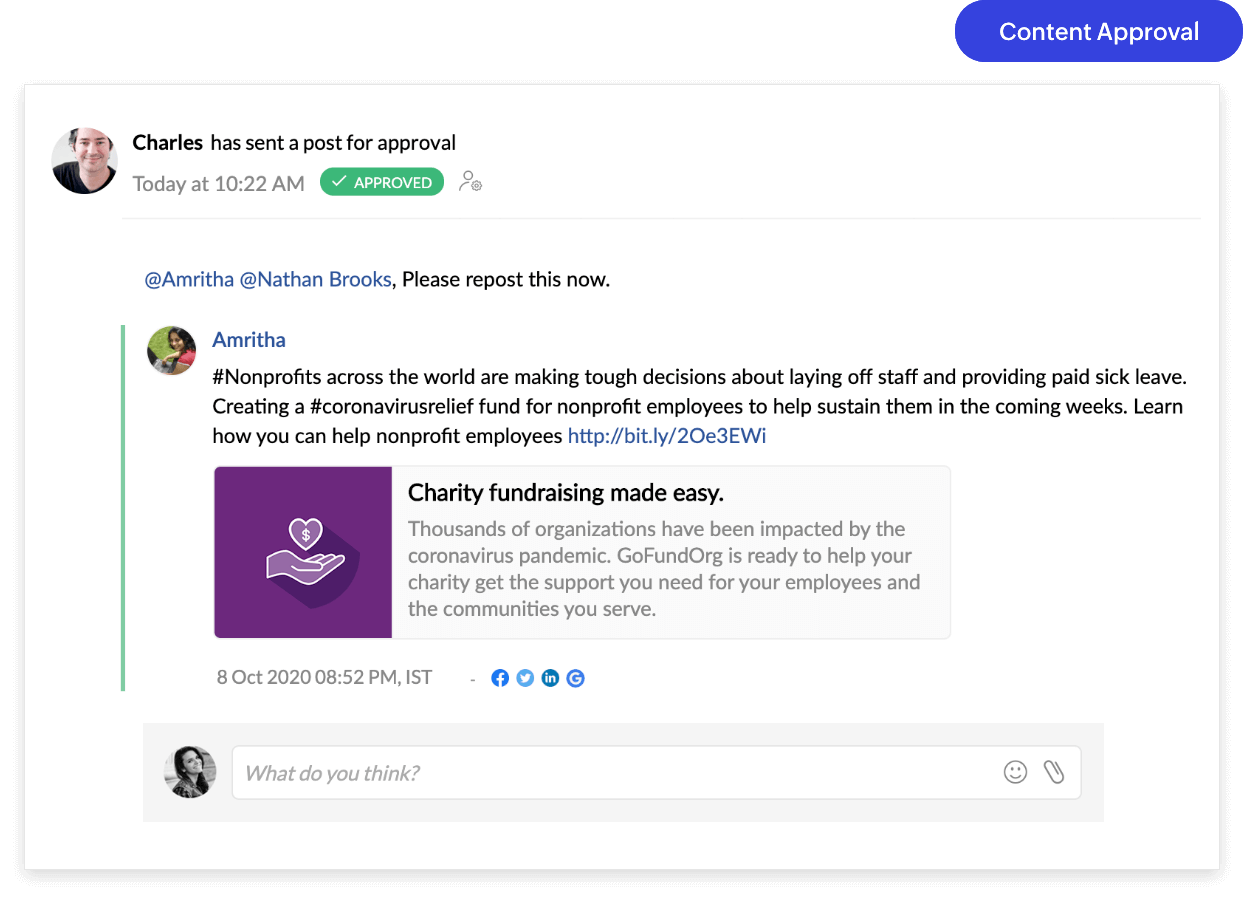The height and width of the screenshot is (900, 1244).
Task: Click the @Amritha mention
Action: point(190,279)
